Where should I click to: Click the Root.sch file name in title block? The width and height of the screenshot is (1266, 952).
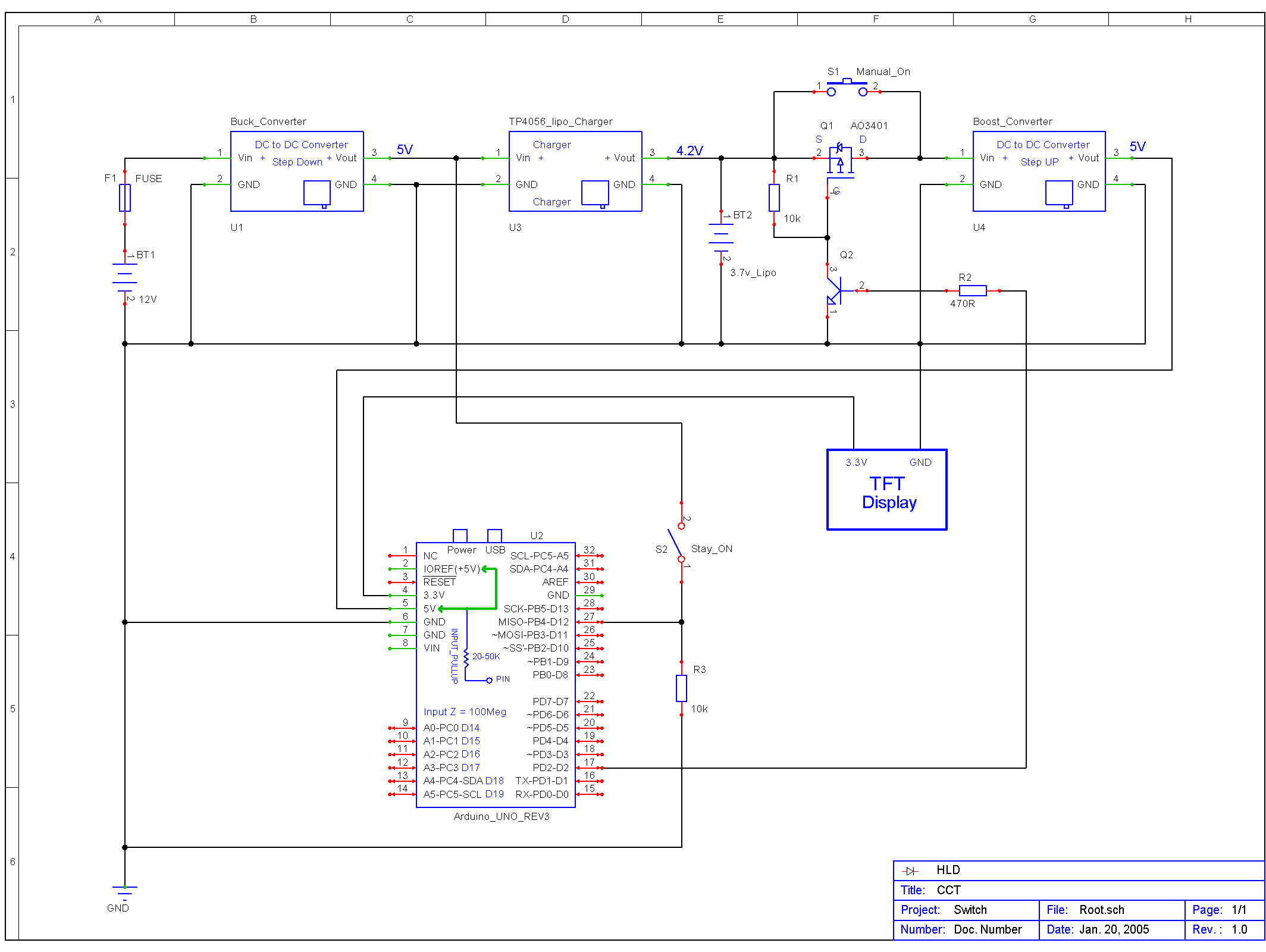click(1102, 910)
